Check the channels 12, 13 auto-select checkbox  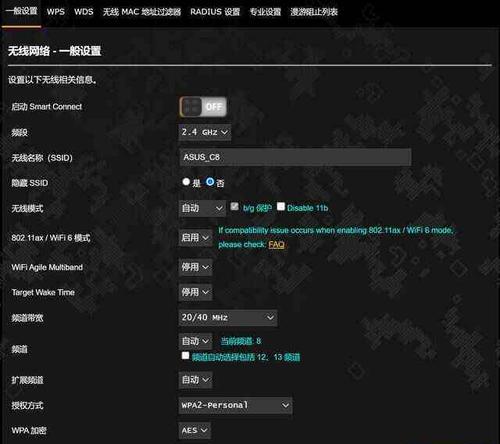point(185,355)
